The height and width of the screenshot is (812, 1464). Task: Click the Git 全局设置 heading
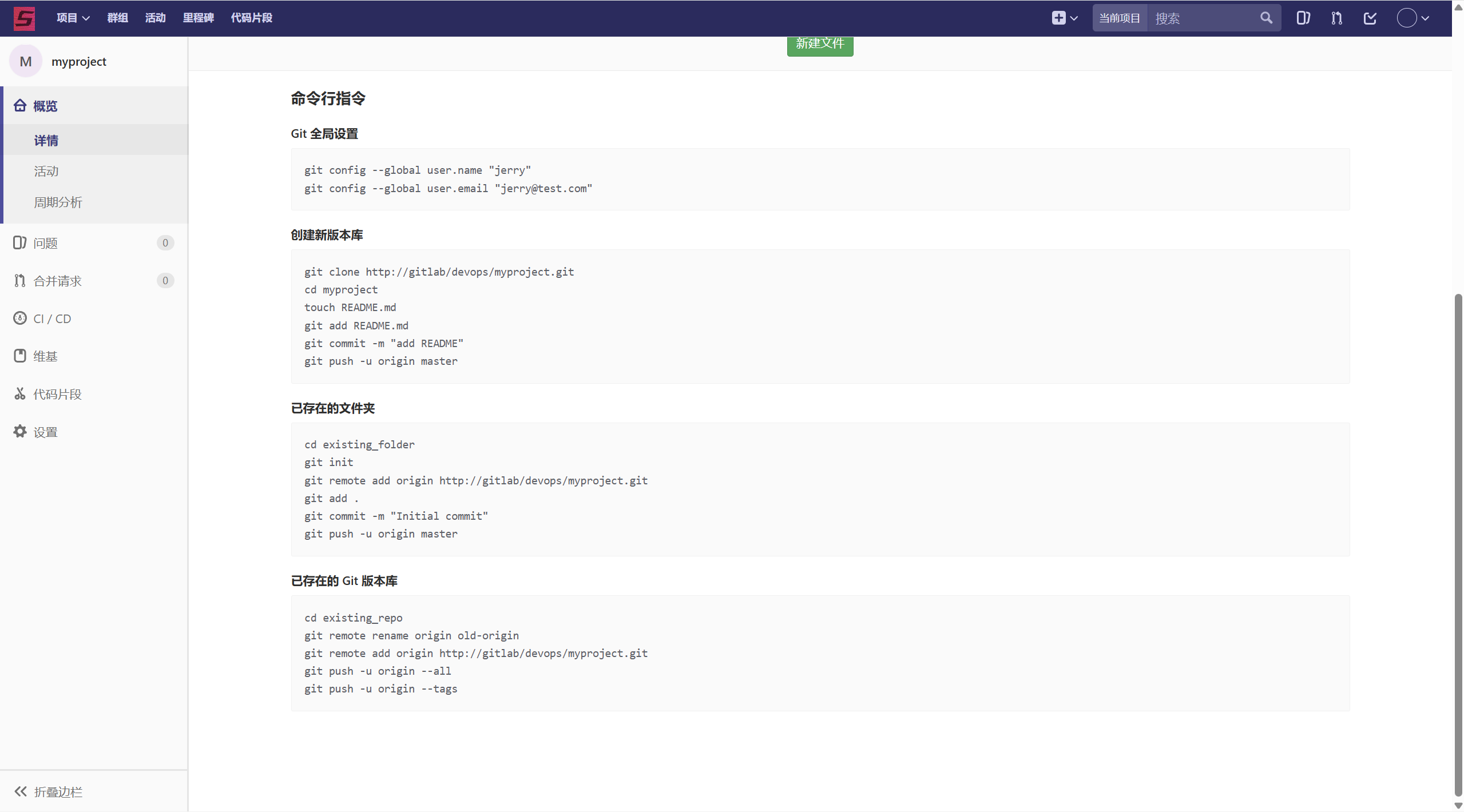tap(324, 134)
